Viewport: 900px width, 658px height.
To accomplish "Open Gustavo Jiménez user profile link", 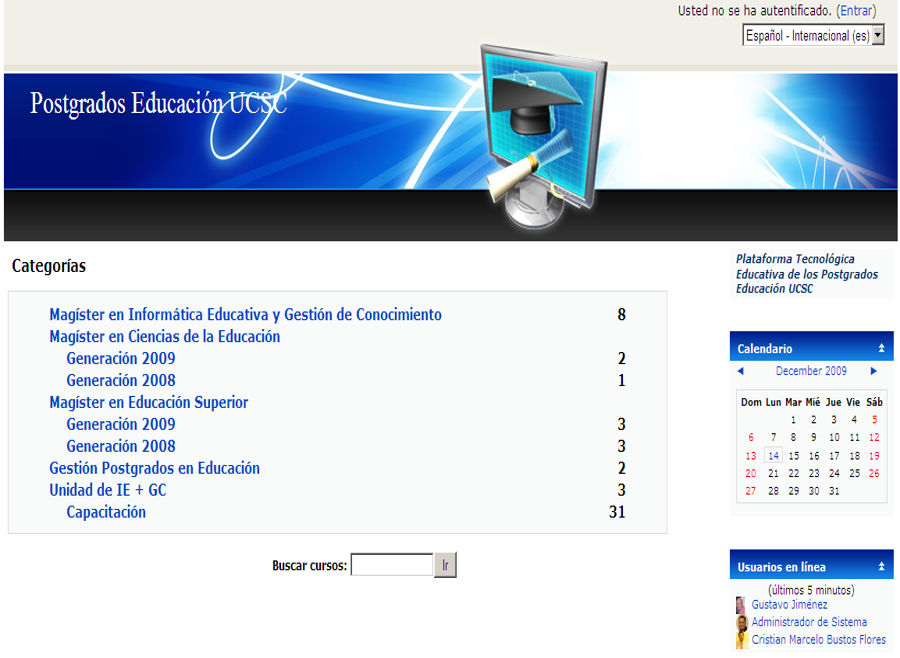I will point(789,605).
